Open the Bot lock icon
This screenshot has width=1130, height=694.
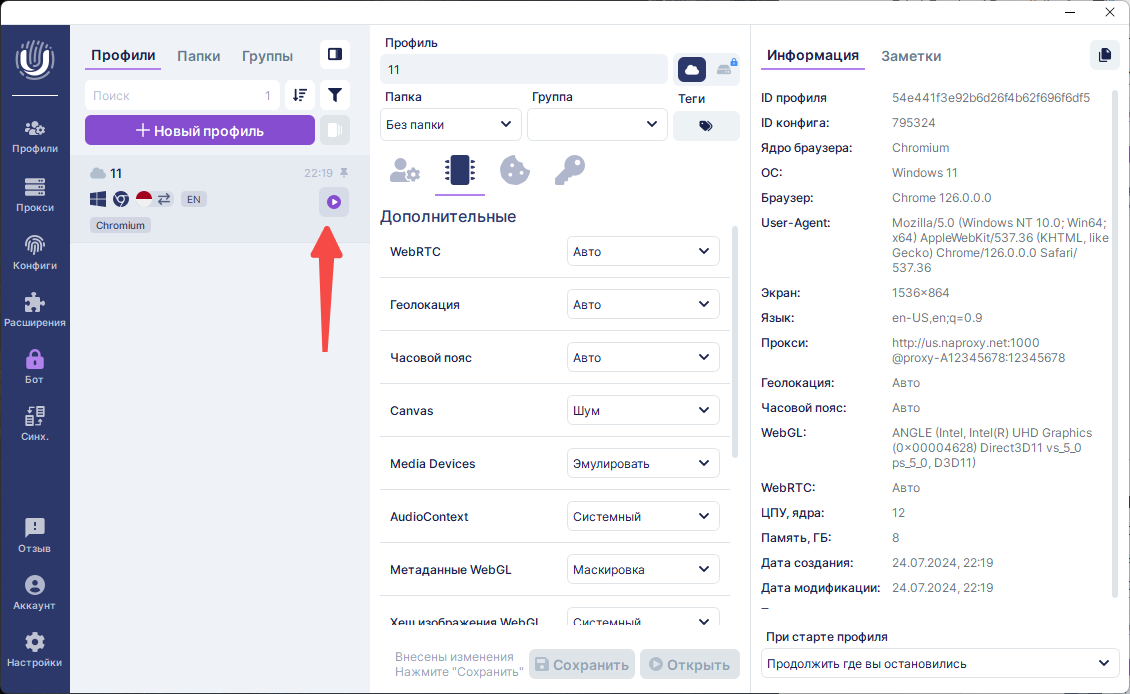35,366
